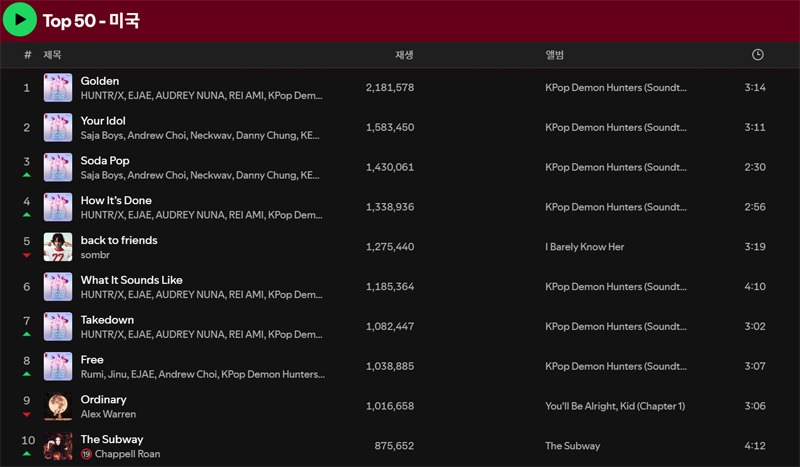
Task: Click the green up arrow under rank 4
Action: (x=27, y=215)
